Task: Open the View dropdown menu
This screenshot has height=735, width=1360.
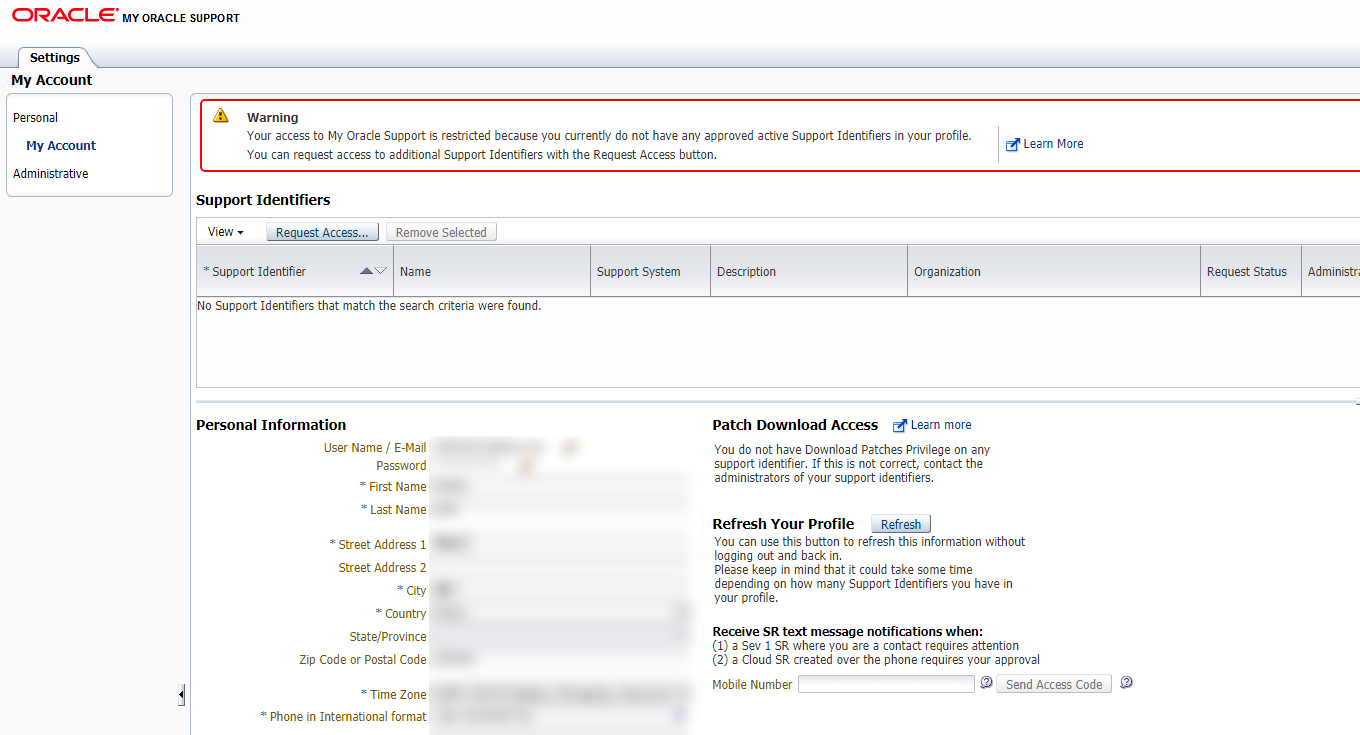Action: click(x=226, y=232)
